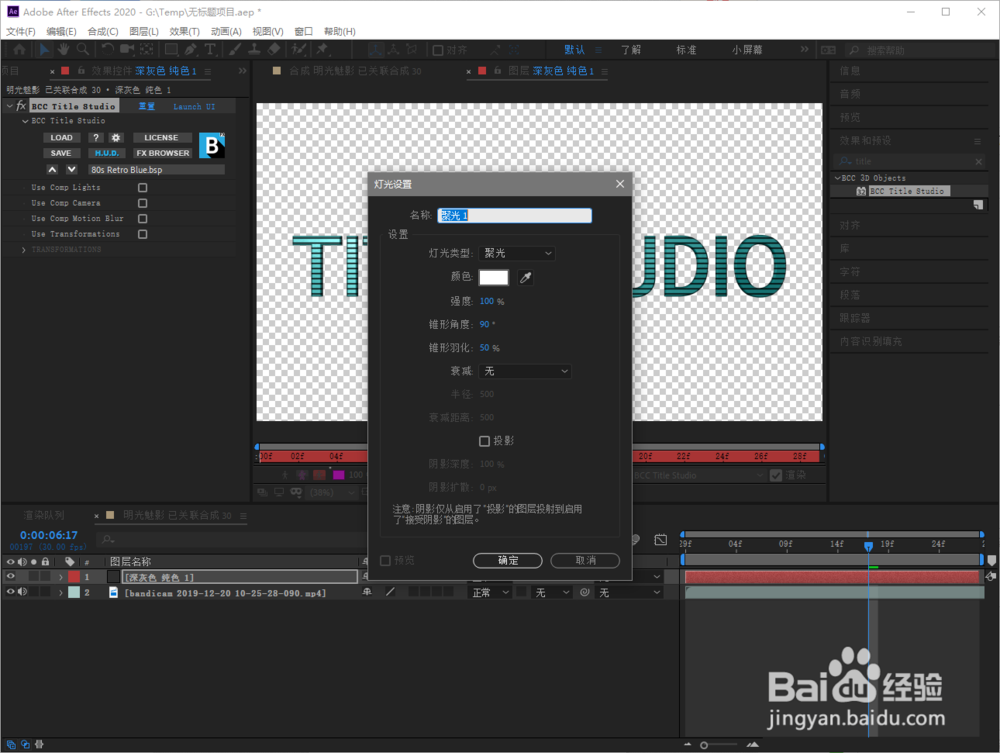This screenshot has width=1000, height=753.
Task: Click the current time indicator in the timeline
Action: point(868,546)
